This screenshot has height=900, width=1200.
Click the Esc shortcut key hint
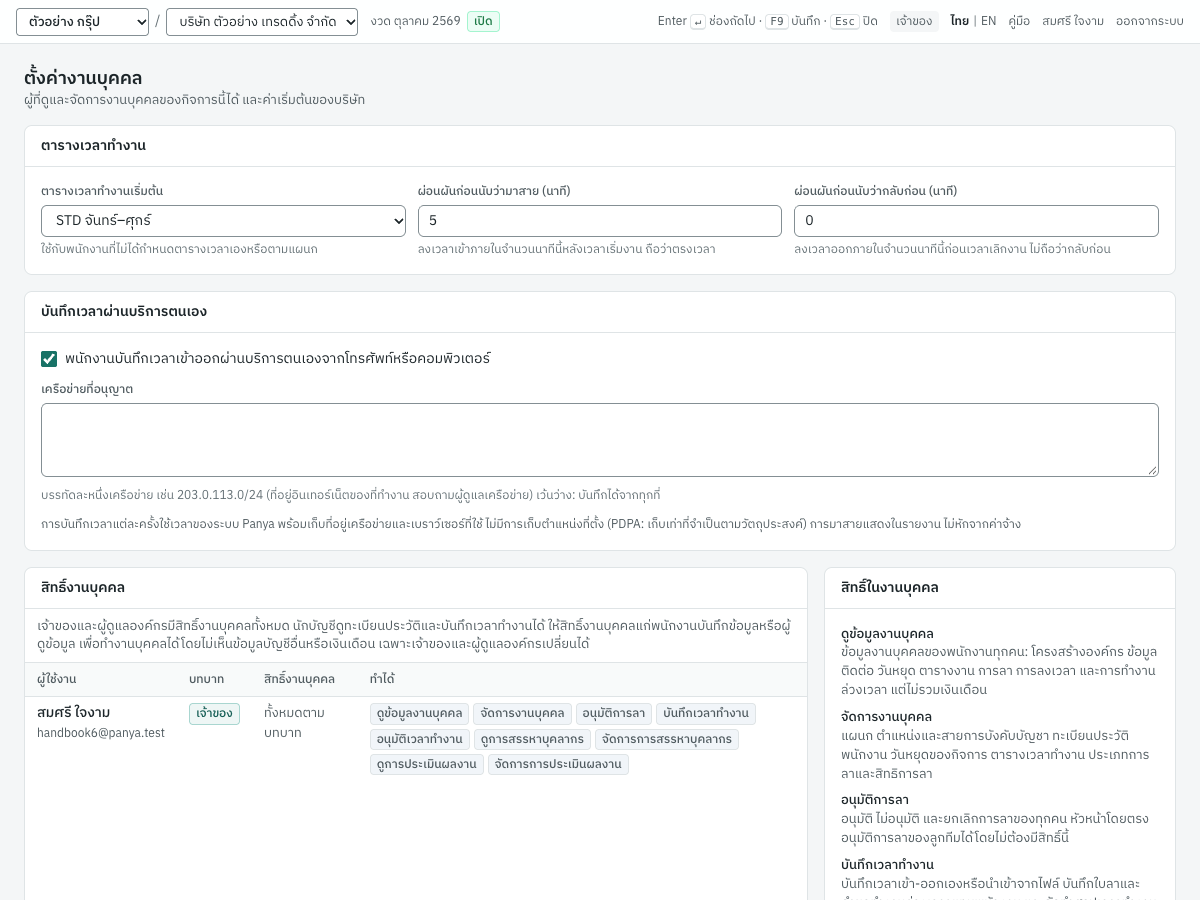(x=845, y=21)
